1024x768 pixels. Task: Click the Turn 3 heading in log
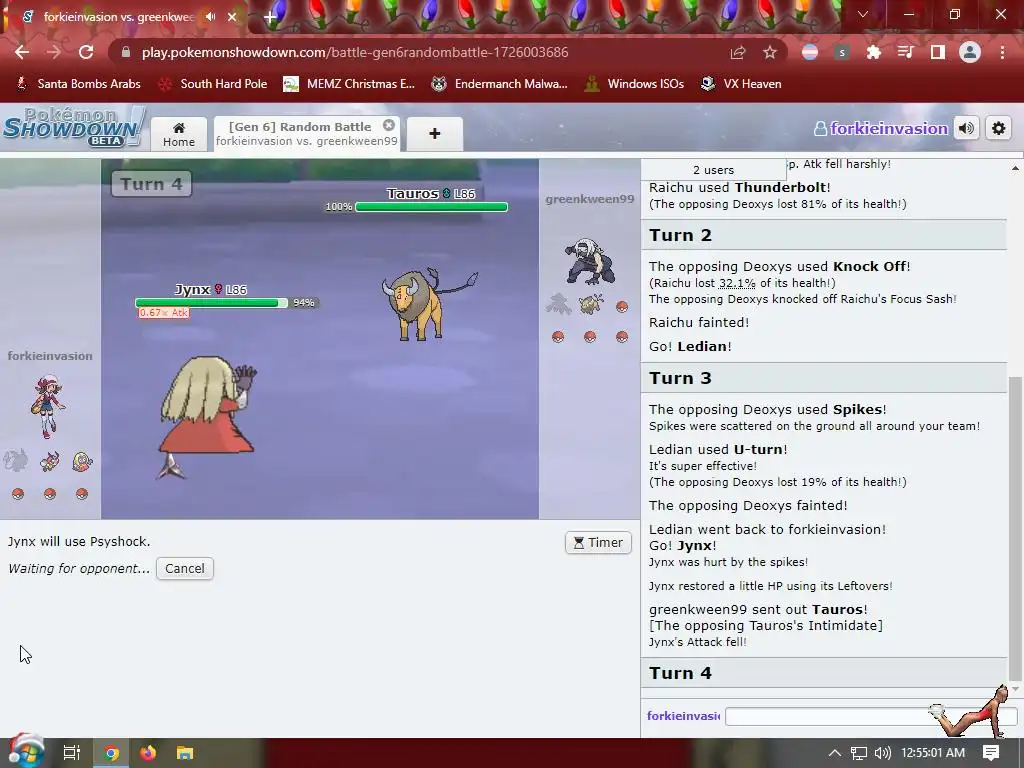click(680, 378)
